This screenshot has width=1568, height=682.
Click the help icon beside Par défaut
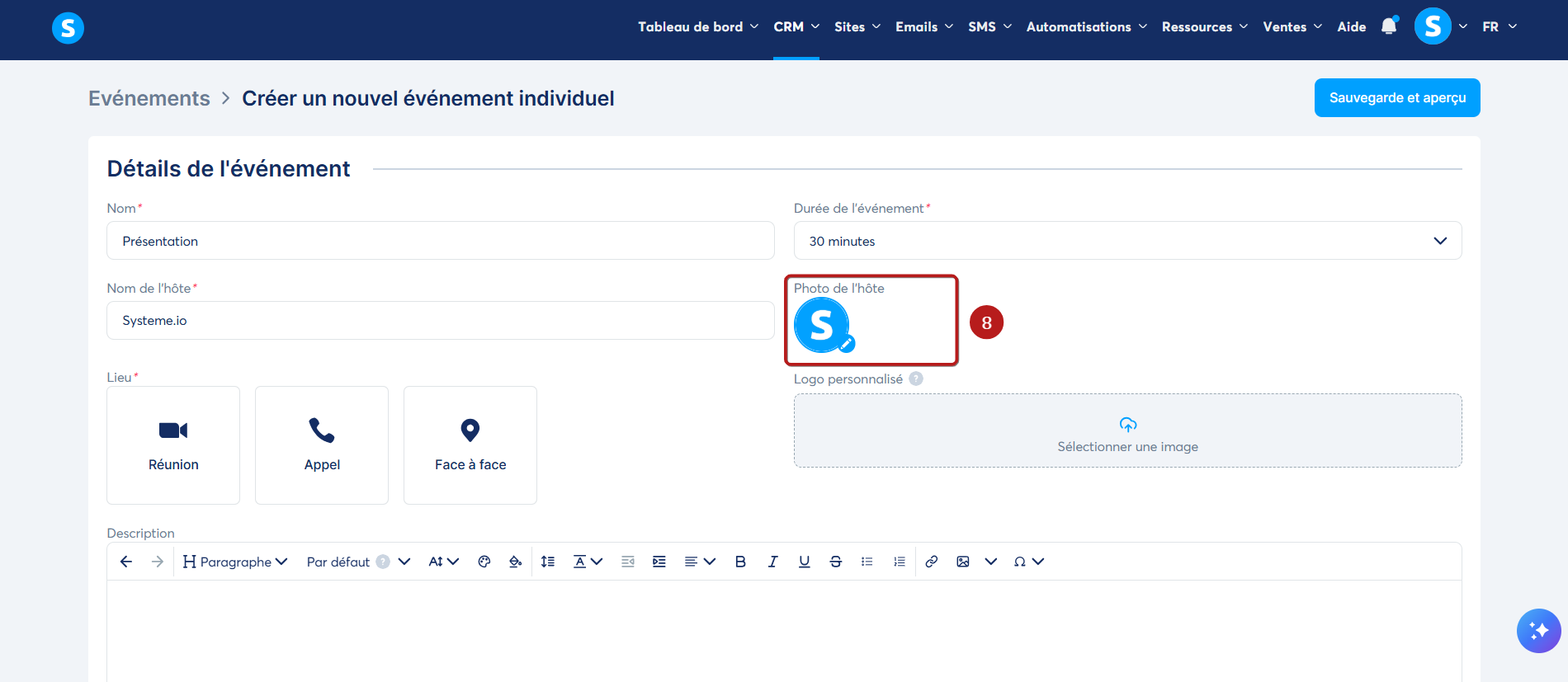[x=383, y=562]
